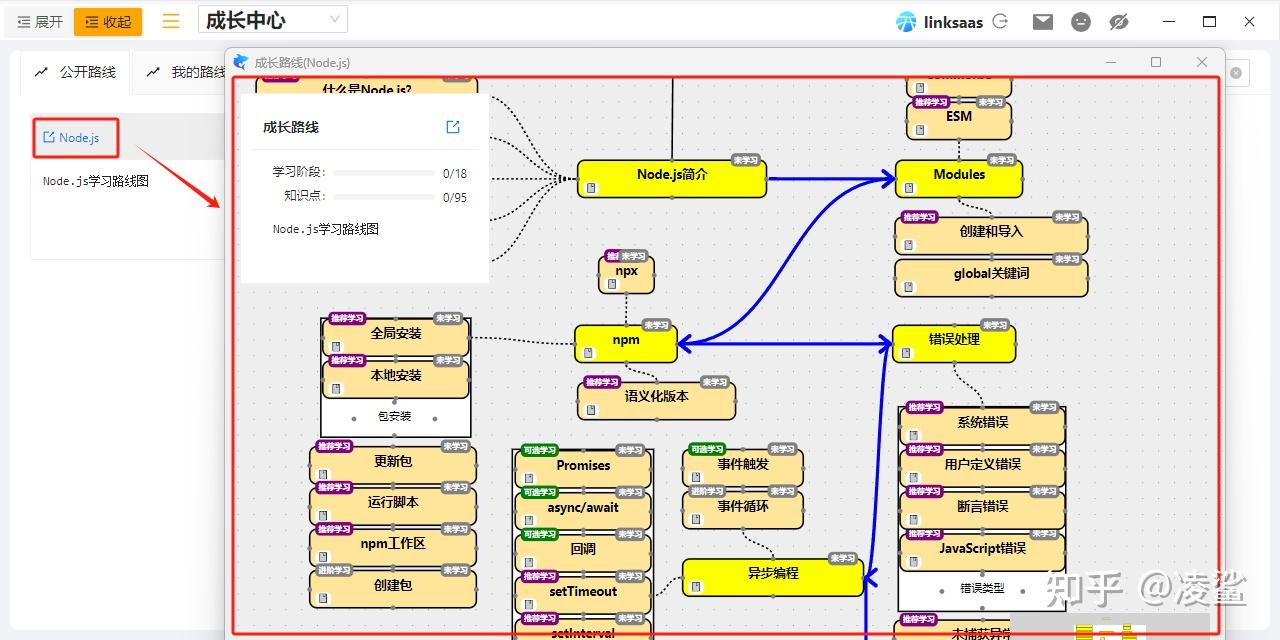Select the Node.js简介 roadmap node
The width and height of the screenshot is (1280, 640).
(x=672, y=178)
